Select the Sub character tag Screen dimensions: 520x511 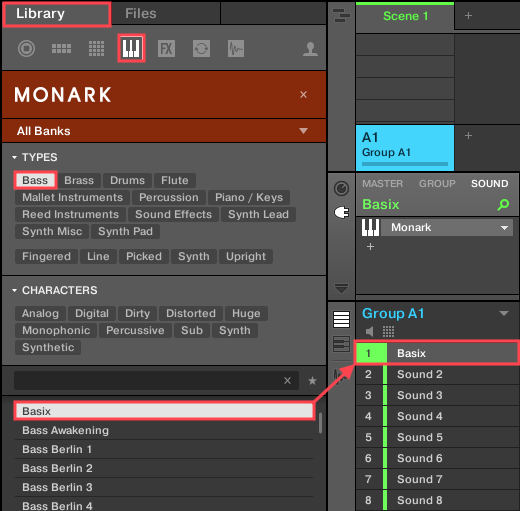coord(192,330)
